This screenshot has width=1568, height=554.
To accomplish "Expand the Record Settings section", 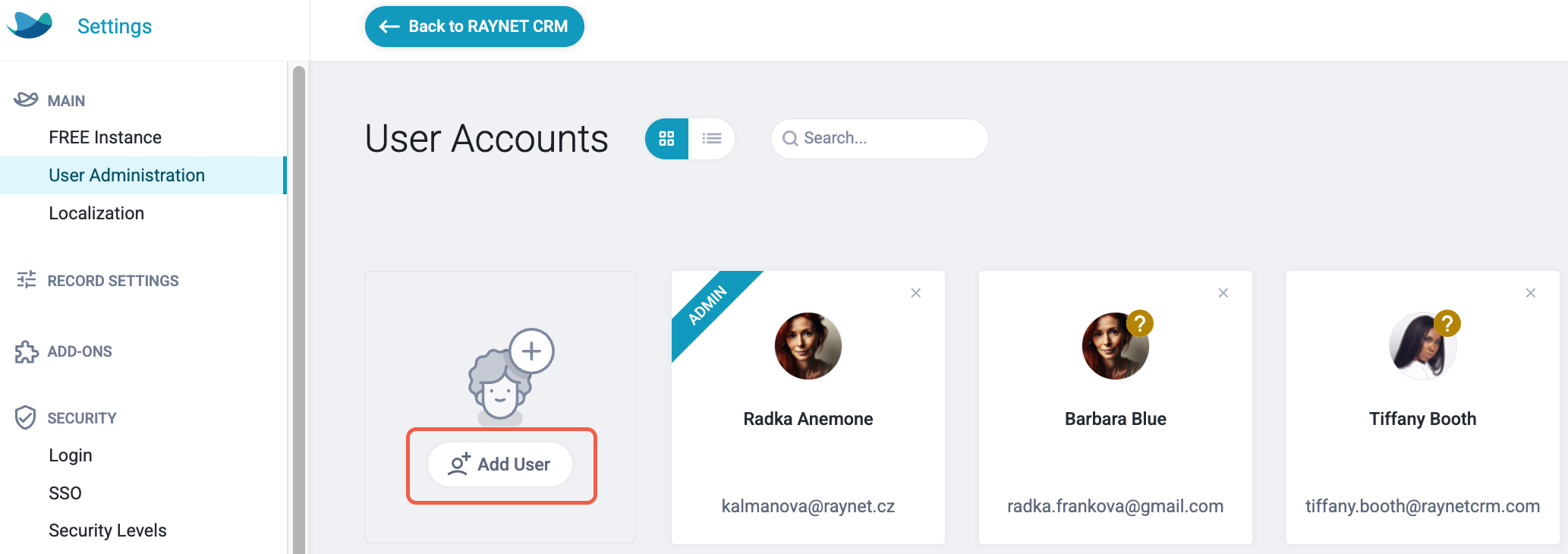I will [x=113, y=281].
